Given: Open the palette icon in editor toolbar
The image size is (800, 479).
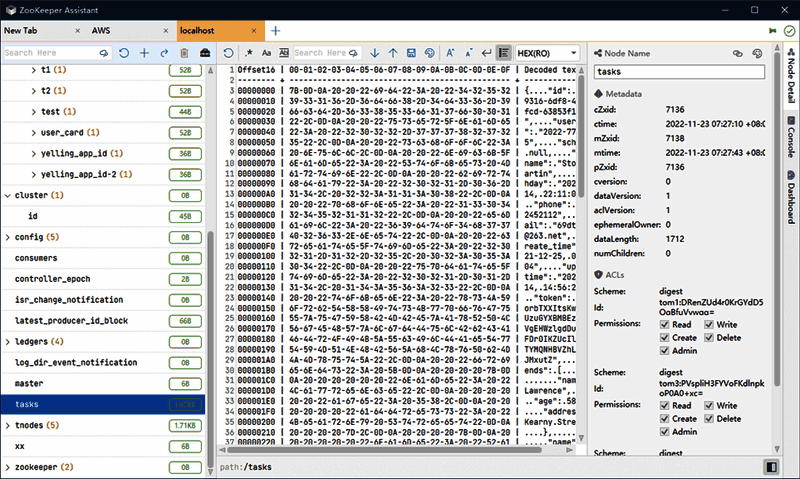Looking at the screenshot, I should (x=430, y=53).
